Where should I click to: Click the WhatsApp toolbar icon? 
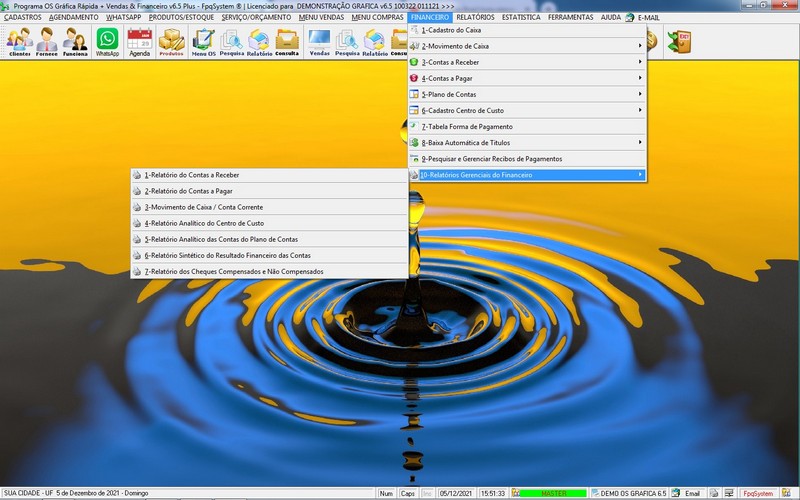pos(107,41)
